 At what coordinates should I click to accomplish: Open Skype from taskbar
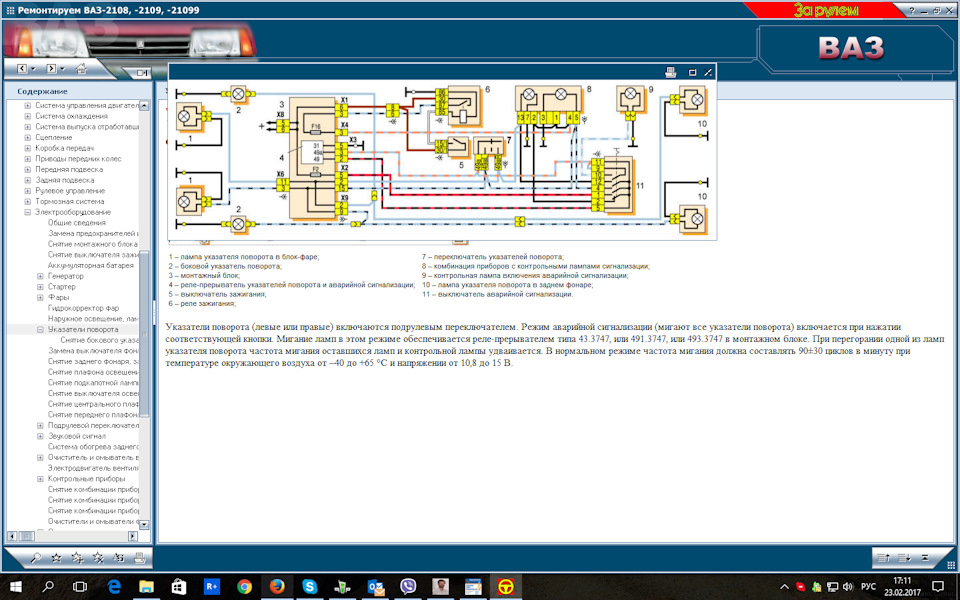click(310, 587)
